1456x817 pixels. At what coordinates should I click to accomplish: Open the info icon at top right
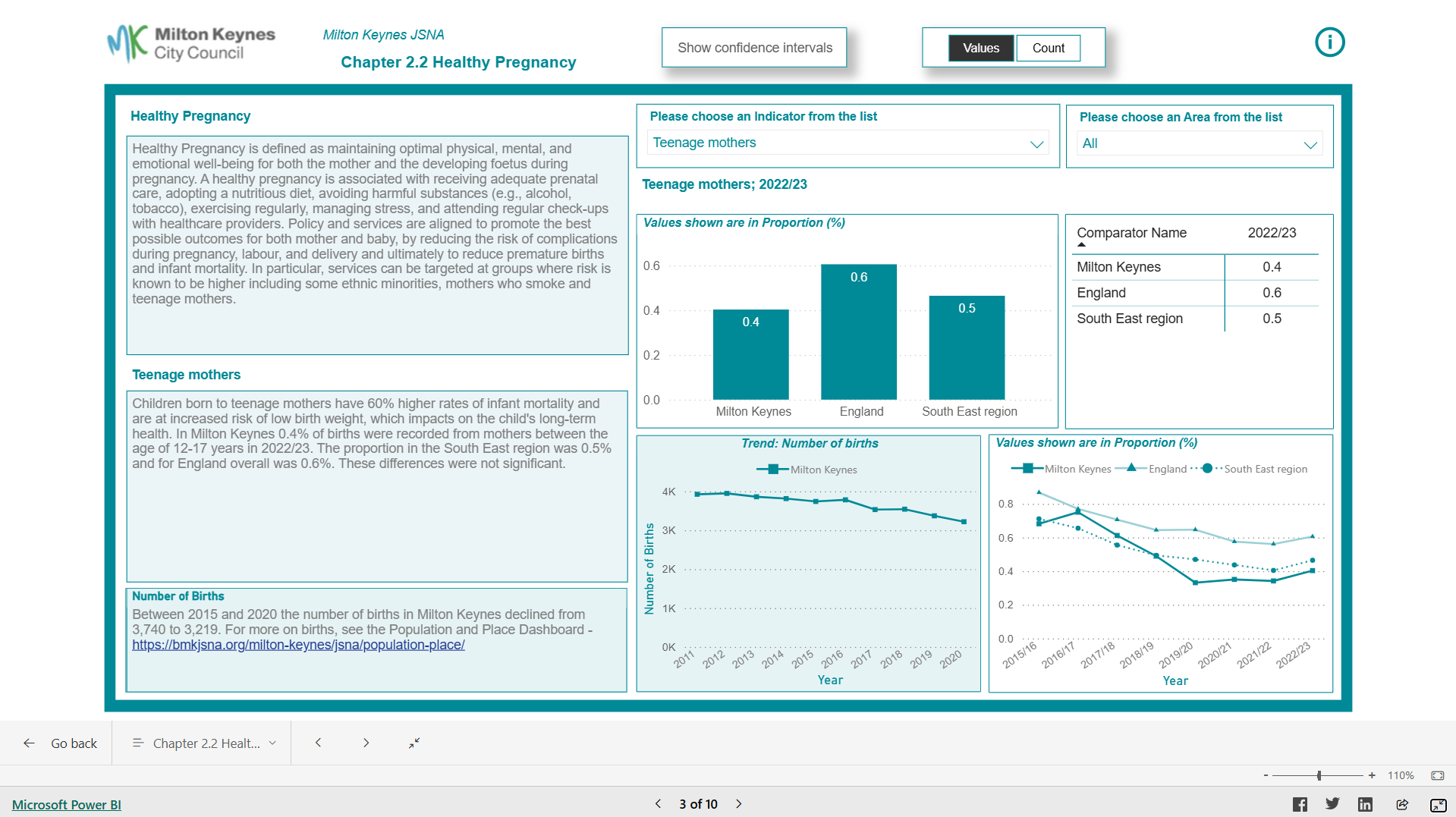pos(1329,42)
